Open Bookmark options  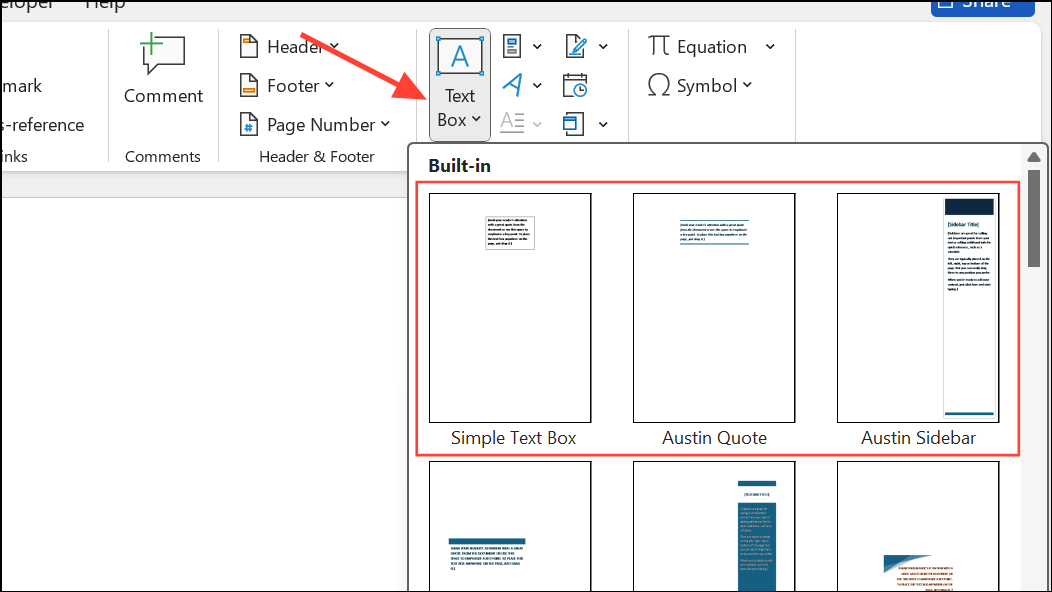click(22, 86)
